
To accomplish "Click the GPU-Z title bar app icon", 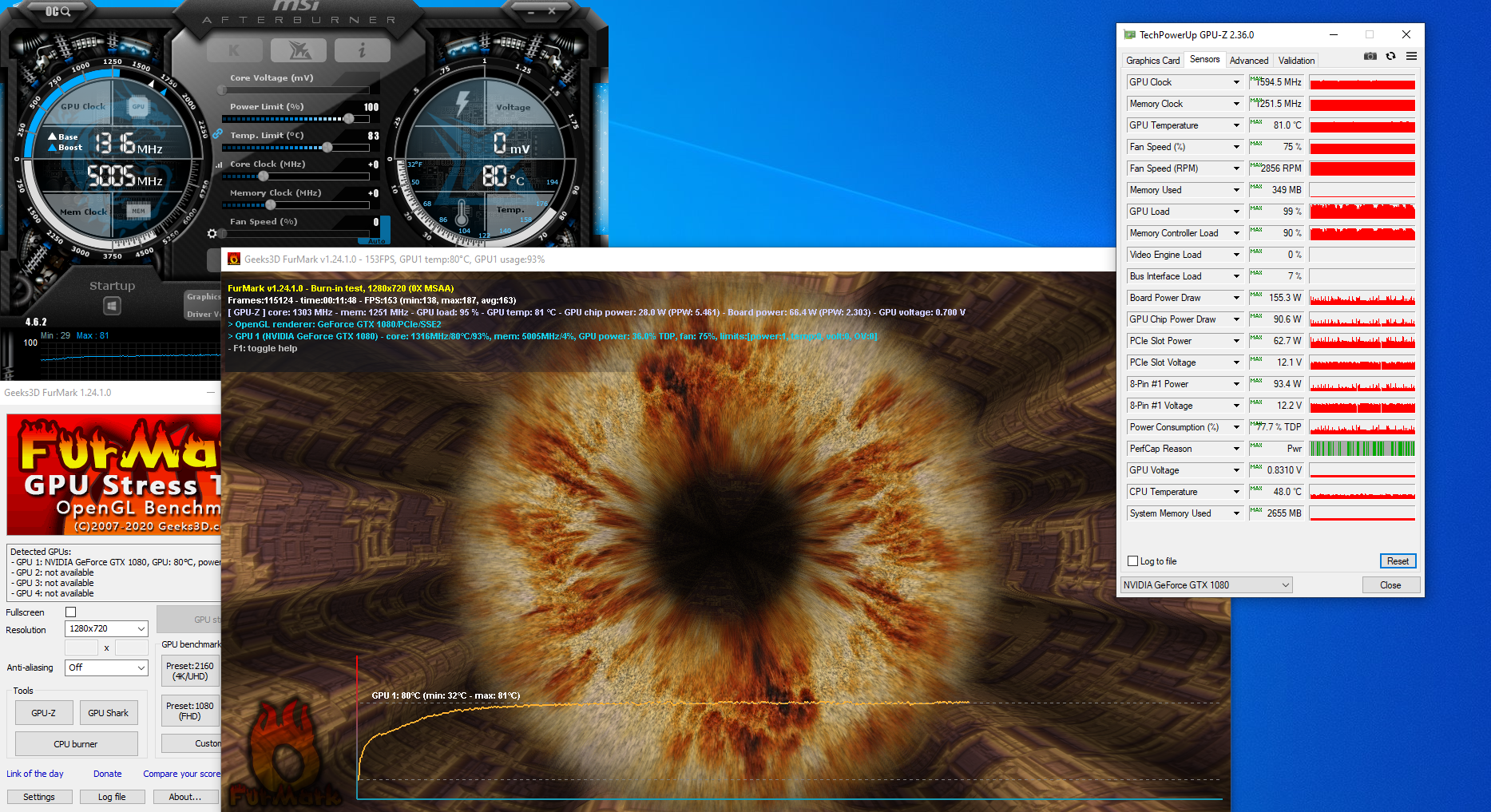I will [x=1129, y=34].
